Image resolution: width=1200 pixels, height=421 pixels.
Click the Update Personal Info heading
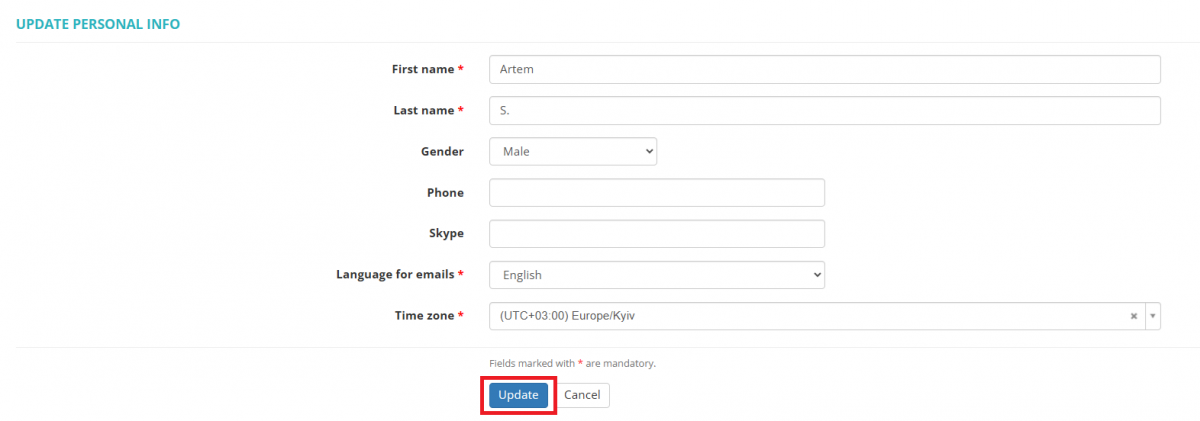pyautogui.click(x=98, y=24)
